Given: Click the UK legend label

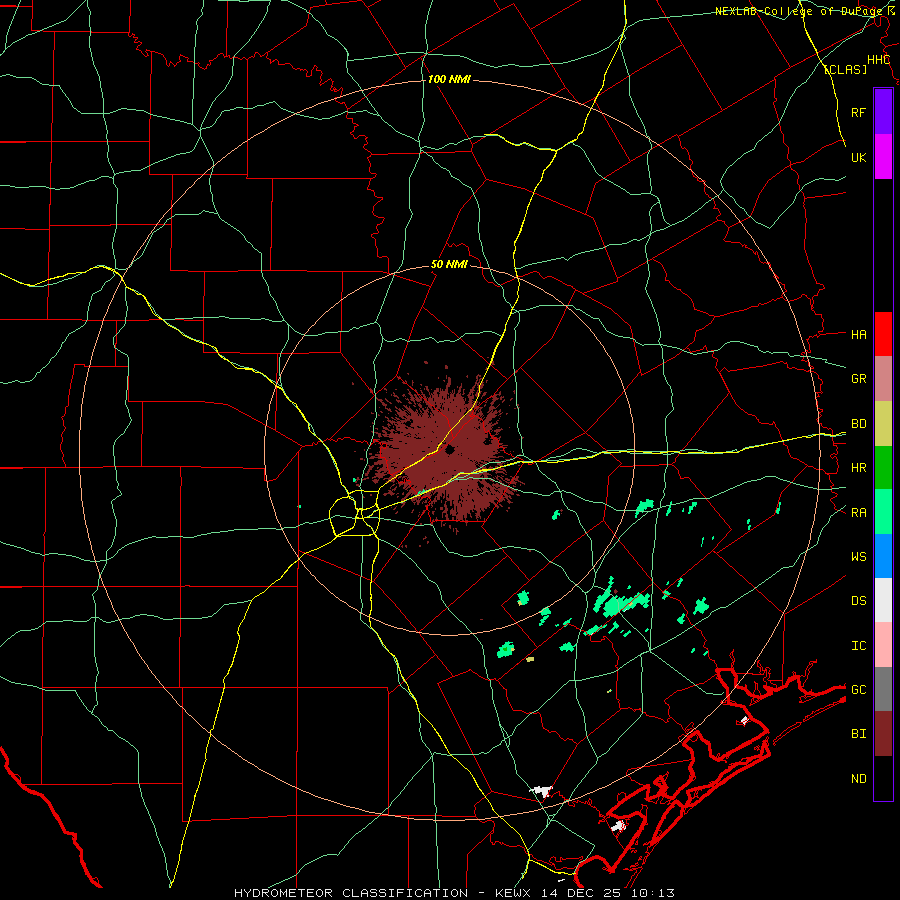Looking at the screenshot, I should pyautogui.click(x=858, y=157).
